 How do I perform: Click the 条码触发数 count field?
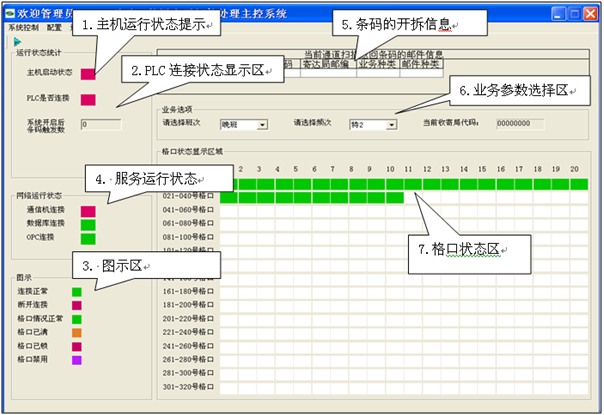[101, 124]
